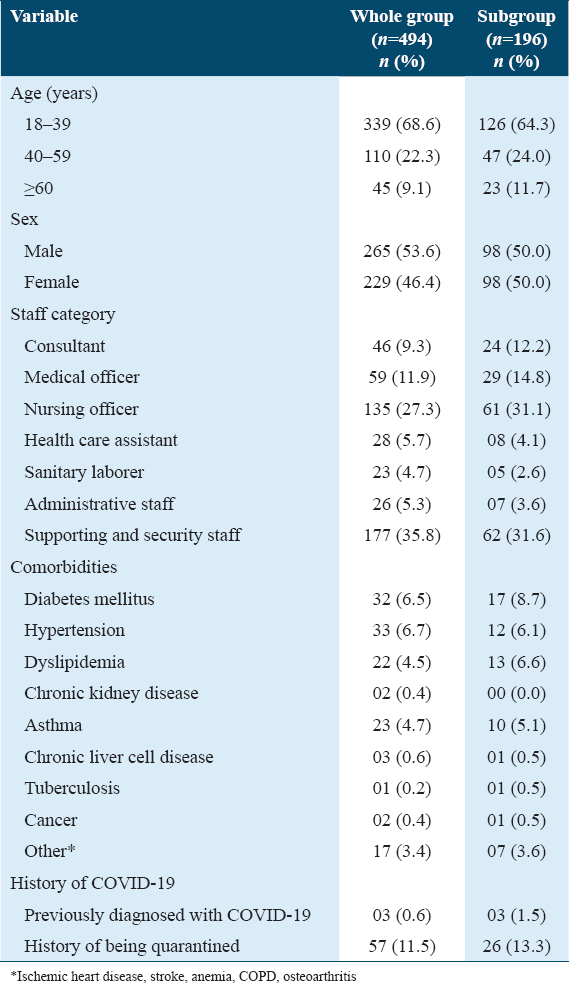
Task: Click Chronic kidney disease row label
Action: click(111, 693)
